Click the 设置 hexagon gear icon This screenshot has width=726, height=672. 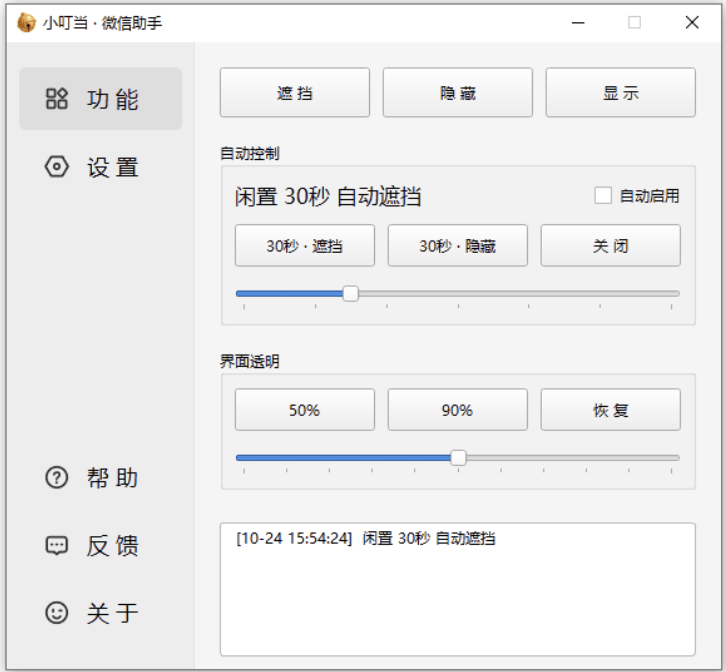coord(57,167)
